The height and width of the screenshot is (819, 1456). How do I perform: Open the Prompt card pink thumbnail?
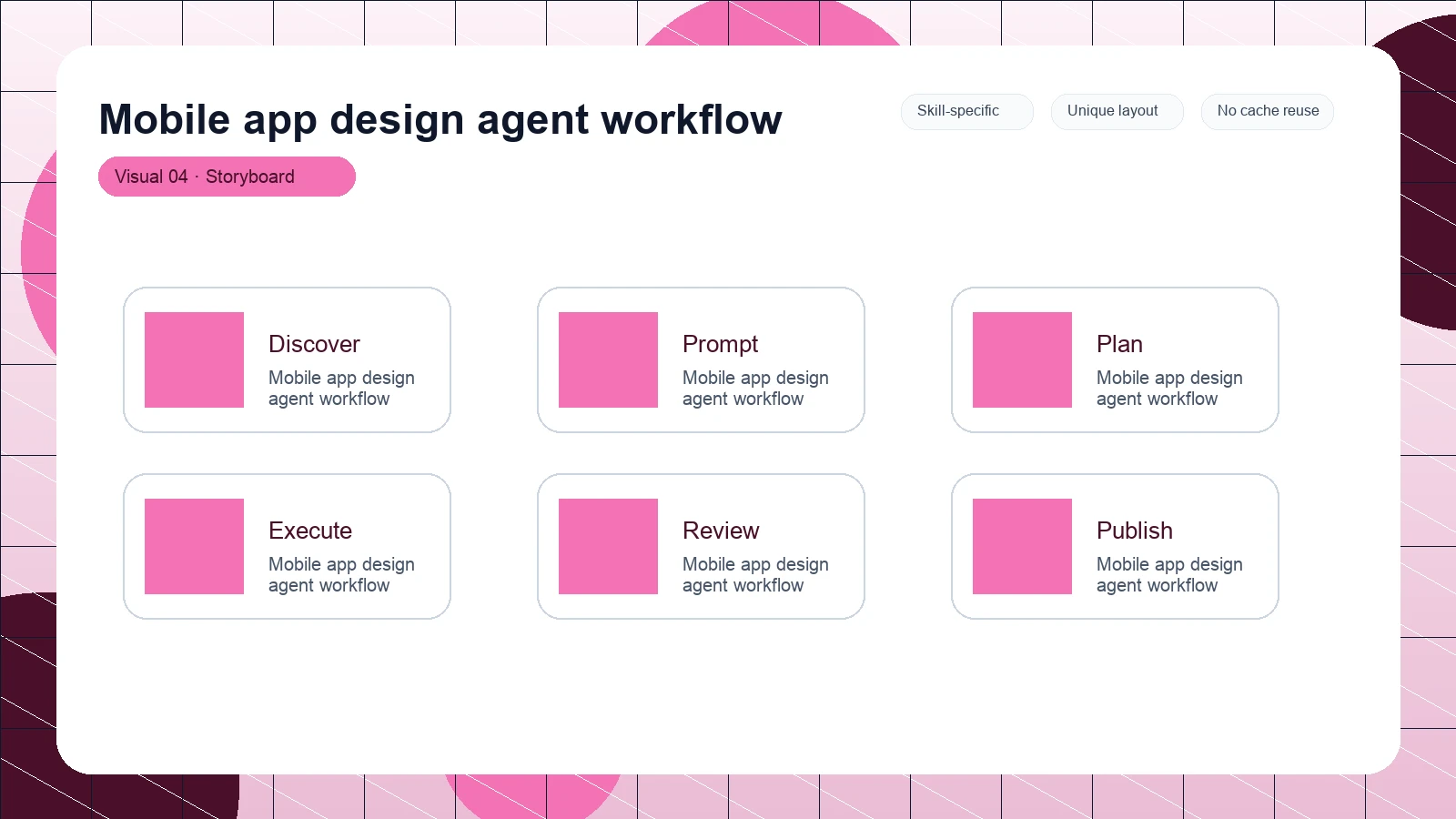click(608, 359)
